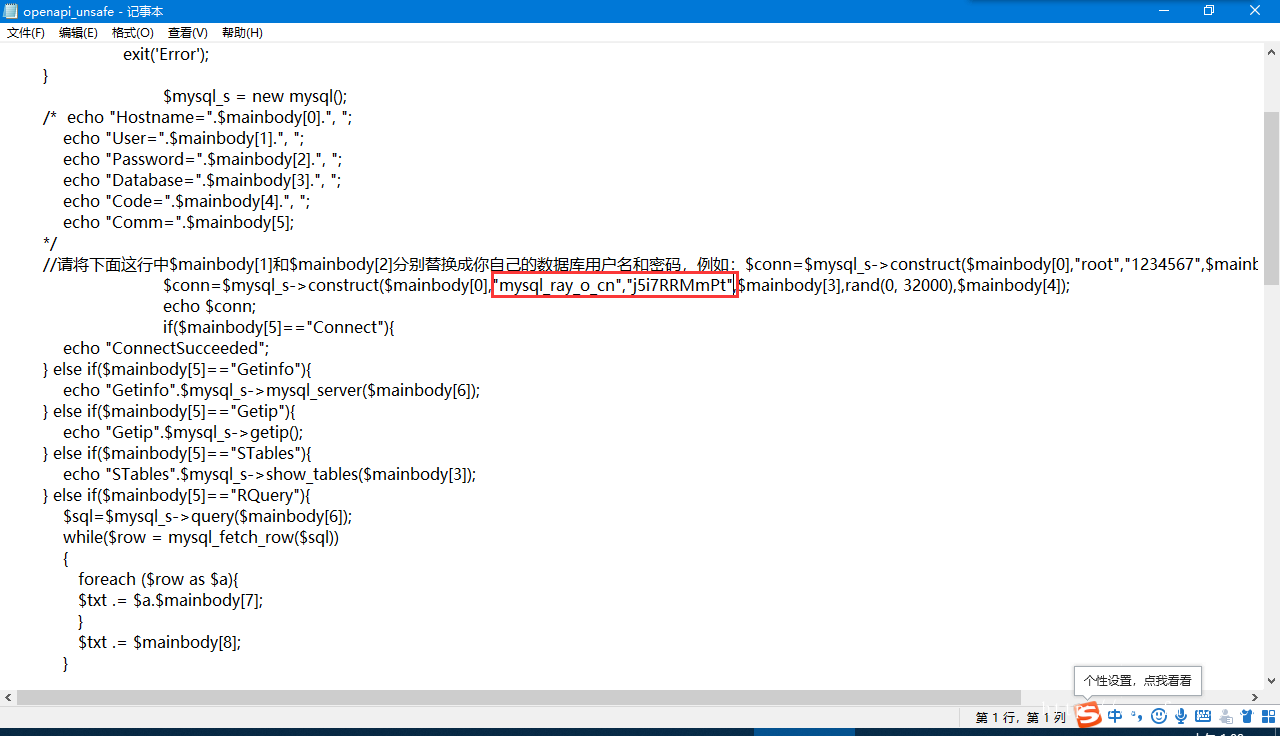
Task: Click the horizontal scrollbar left arrow
Action: click(9, 697)
